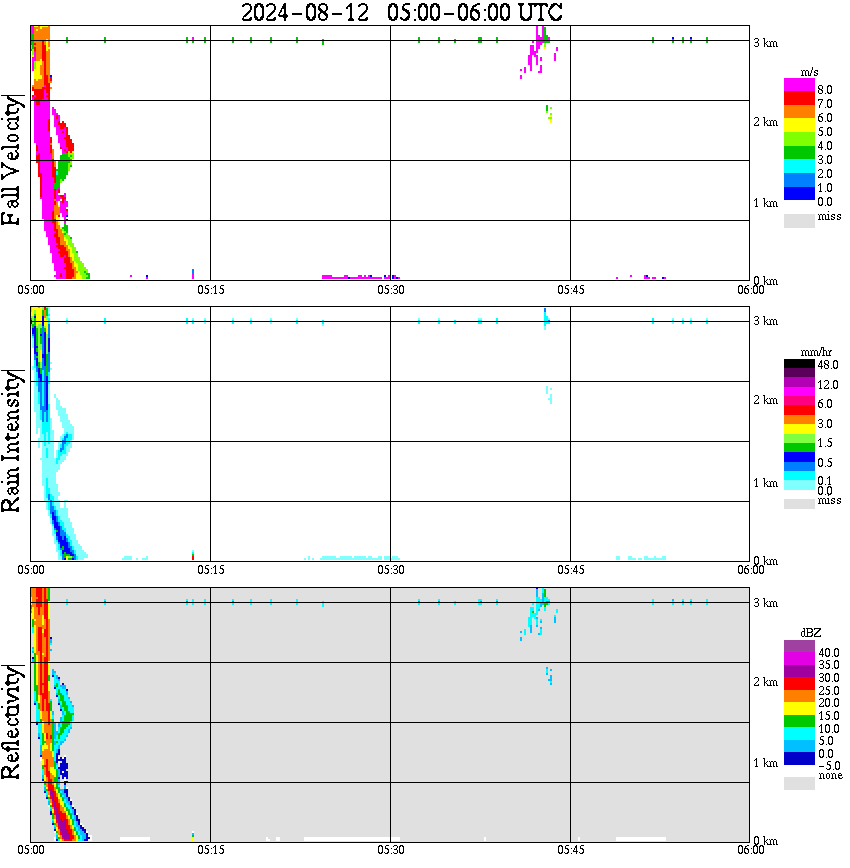The image size is (850, 868).
Task: Click the black 48.0 mm/hr legend swatch
Action: click(x=799, y=364)
